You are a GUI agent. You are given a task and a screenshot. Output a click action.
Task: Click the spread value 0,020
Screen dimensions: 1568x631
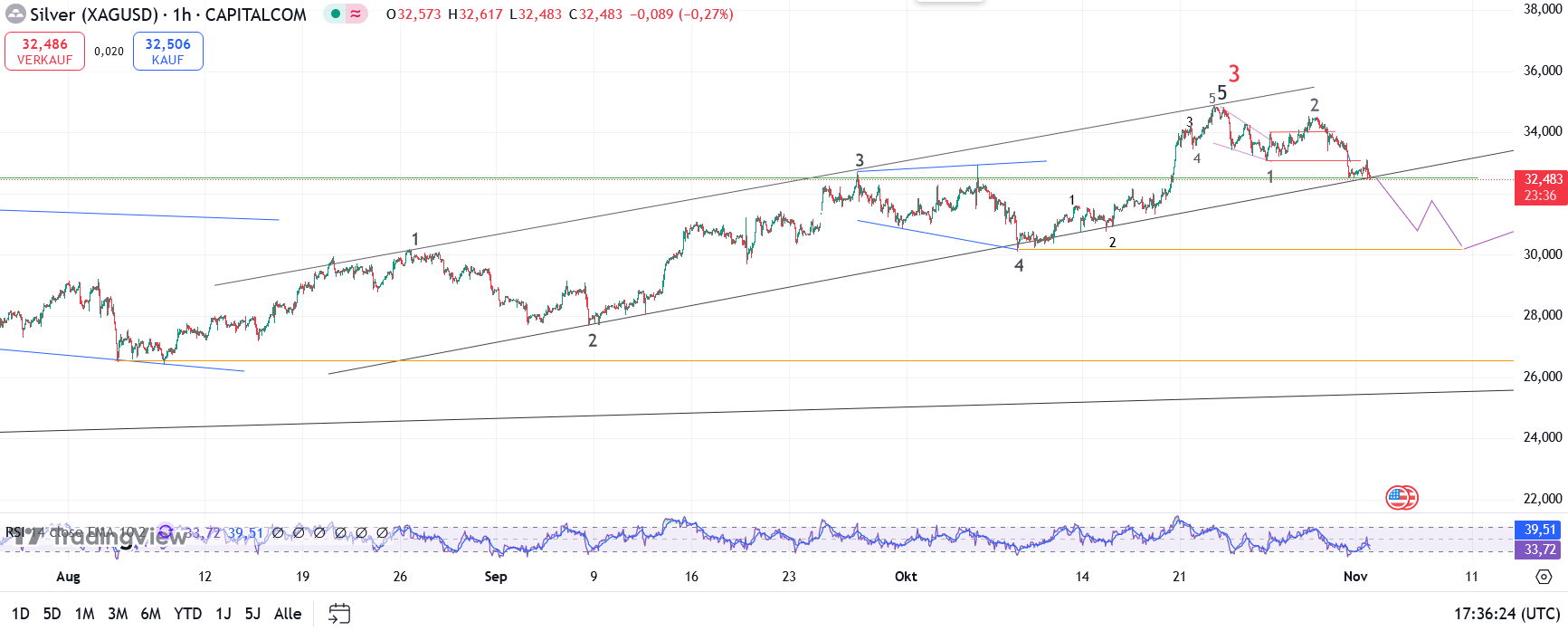[109, 52]
